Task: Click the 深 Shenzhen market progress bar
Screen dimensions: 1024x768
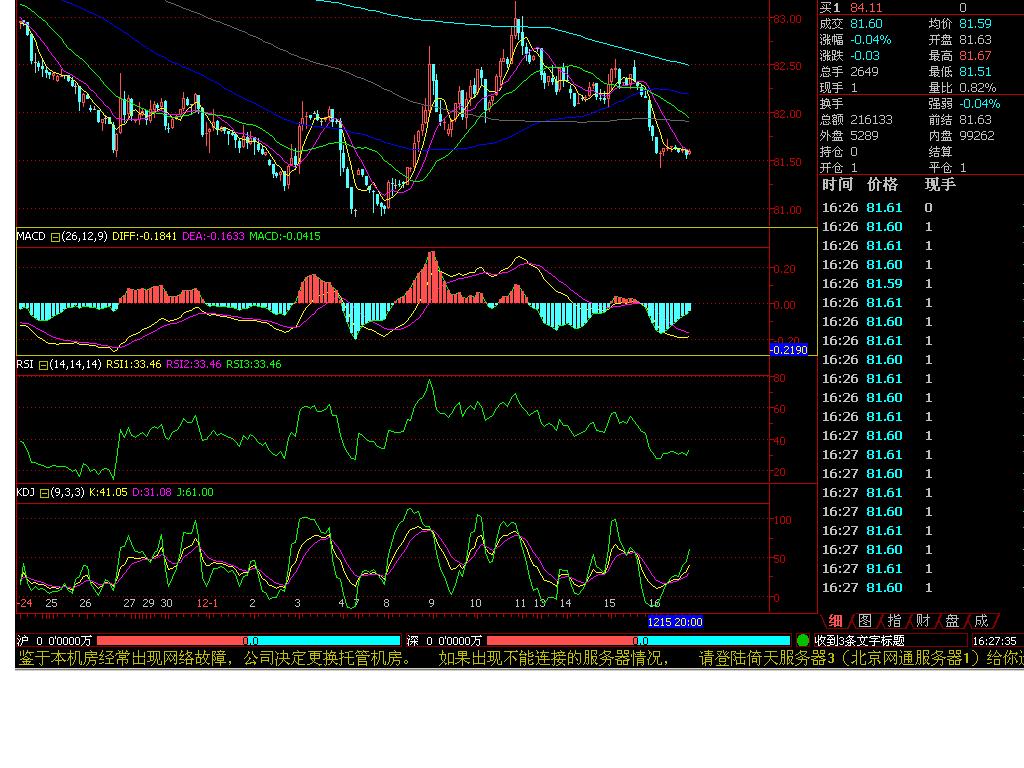Action: pyautogui.click(x=638, y=640)
